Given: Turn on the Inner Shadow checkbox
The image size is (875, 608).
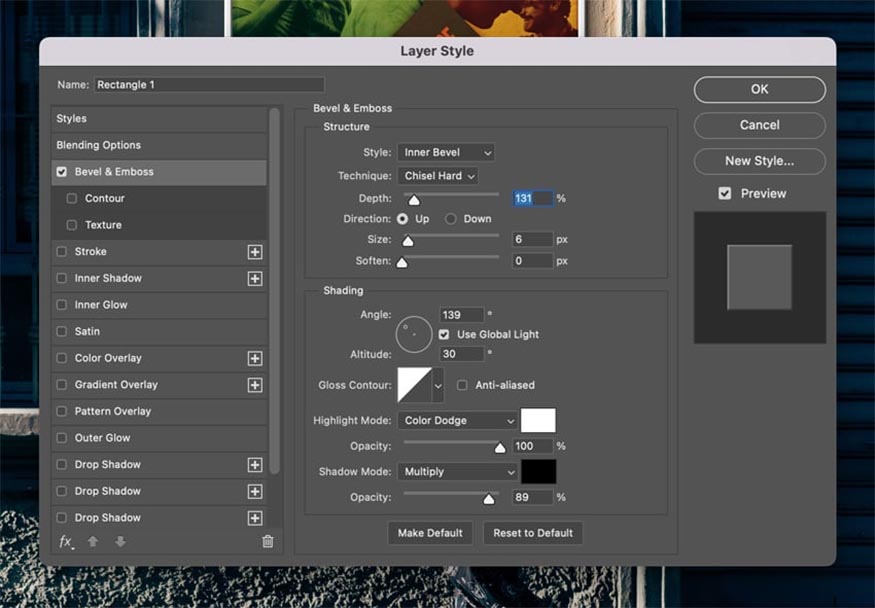Looking at the screenshot, I should click(x=61, y=278).
